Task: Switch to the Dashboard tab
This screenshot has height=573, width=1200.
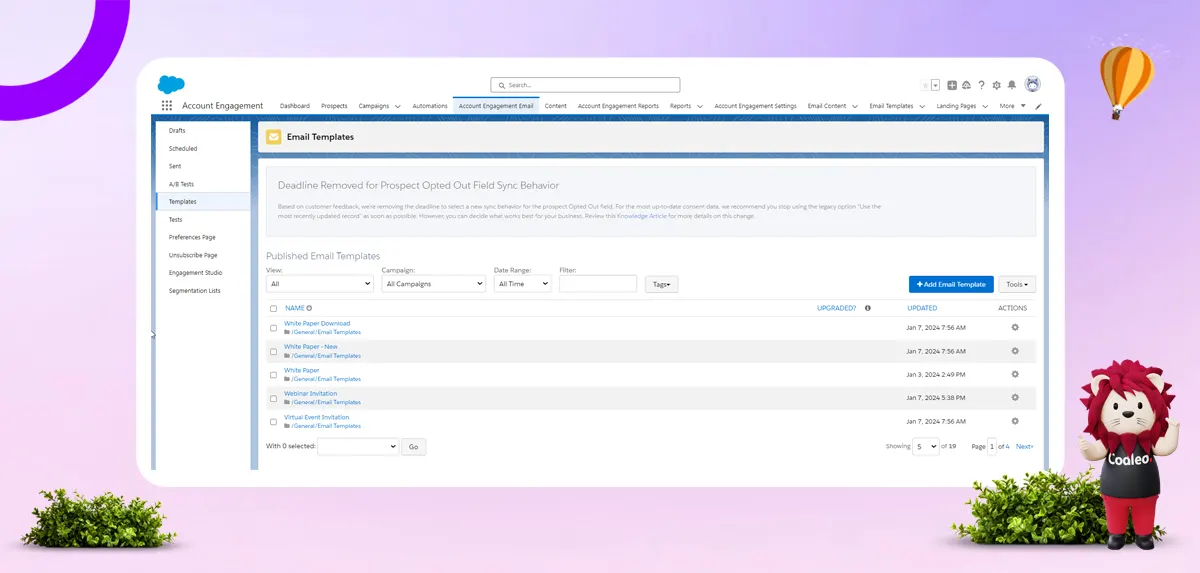Action: coord(295,106)
